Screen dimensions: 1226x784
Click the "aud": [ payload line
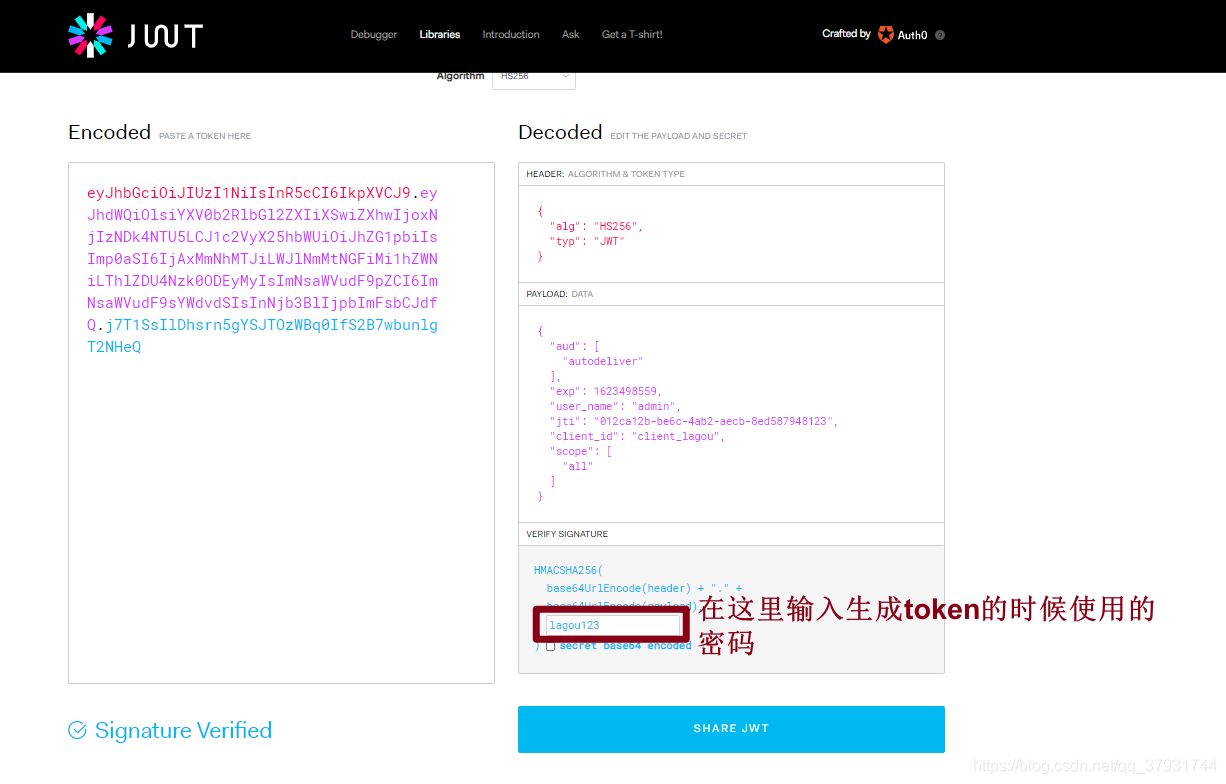(x=574, y=346)
